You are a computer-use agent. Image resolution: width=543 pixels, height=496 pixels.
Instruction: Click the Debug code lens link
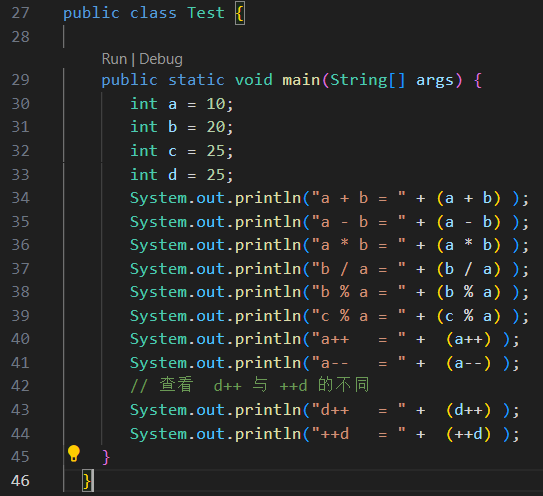[x=161, y=59]
